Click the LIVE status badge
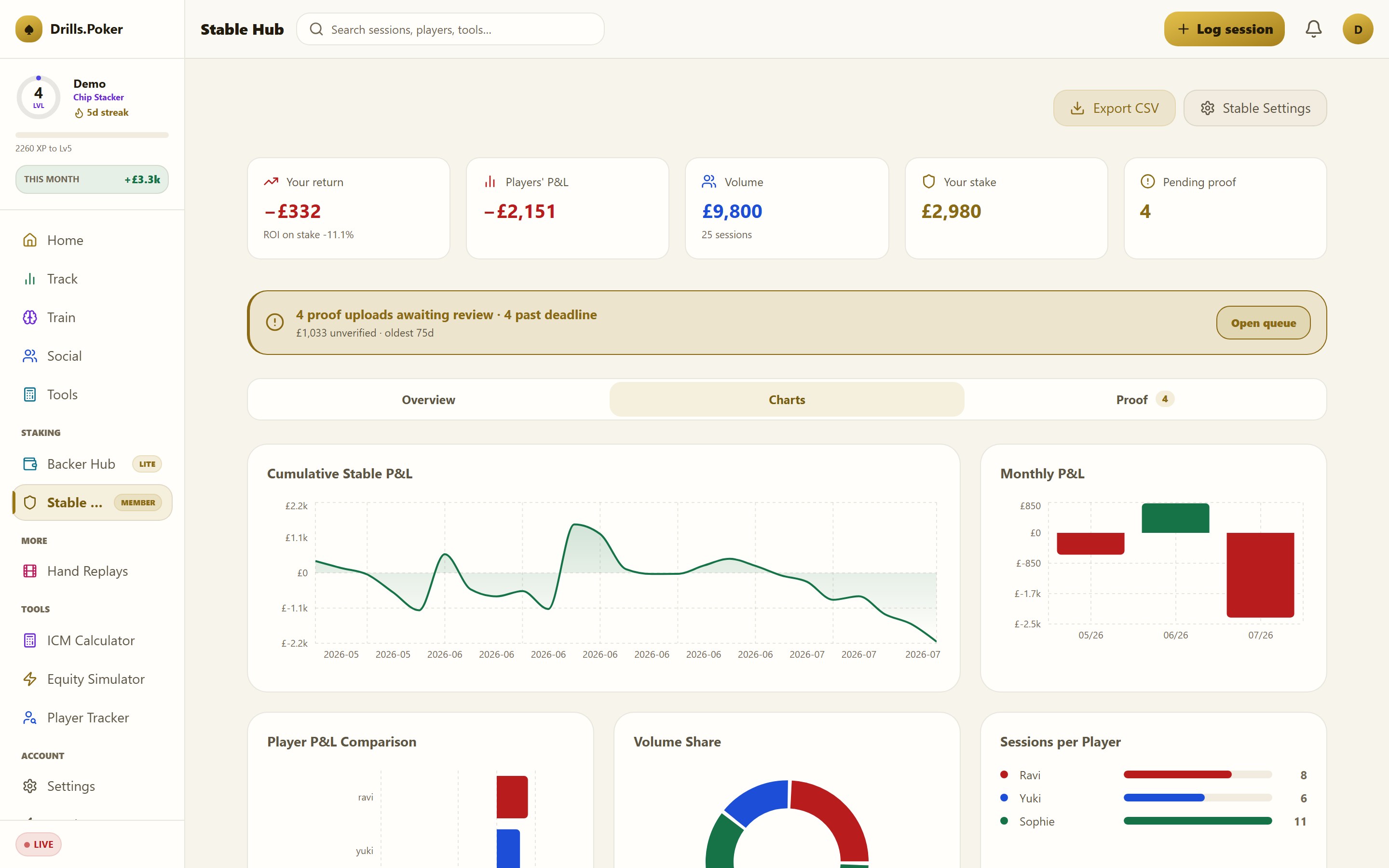This screenshot has height=868, width=1389. pos(39,844)
